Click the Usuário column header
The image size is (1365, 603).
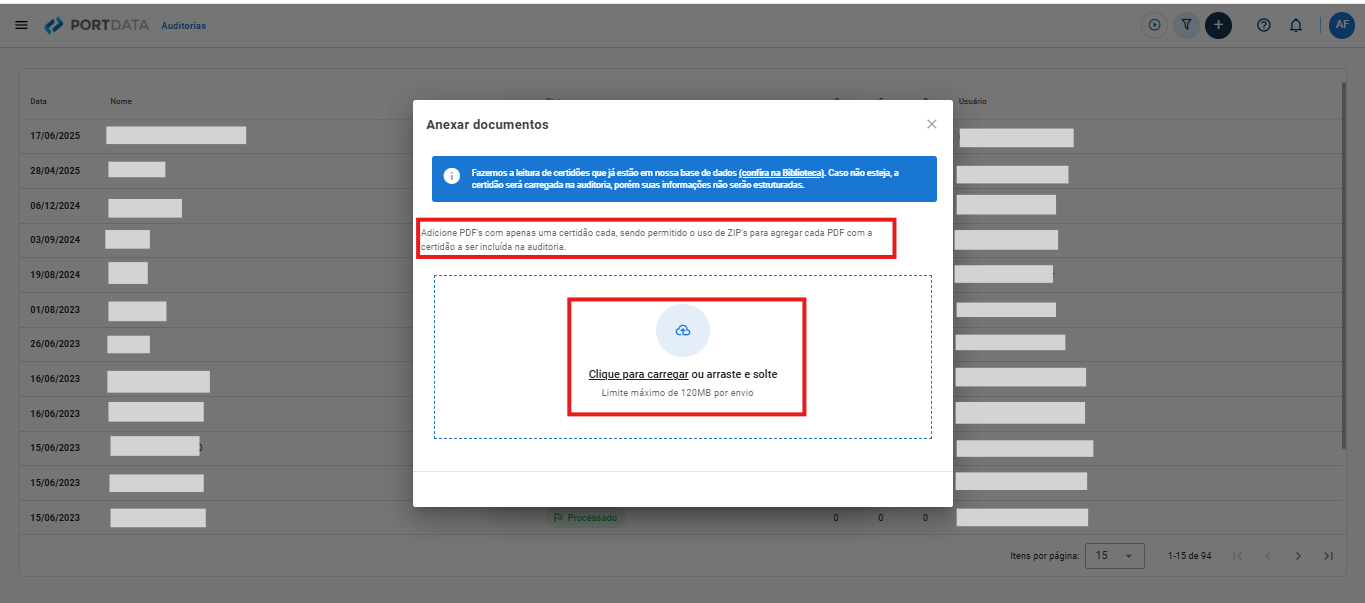(x=973, y=101)
